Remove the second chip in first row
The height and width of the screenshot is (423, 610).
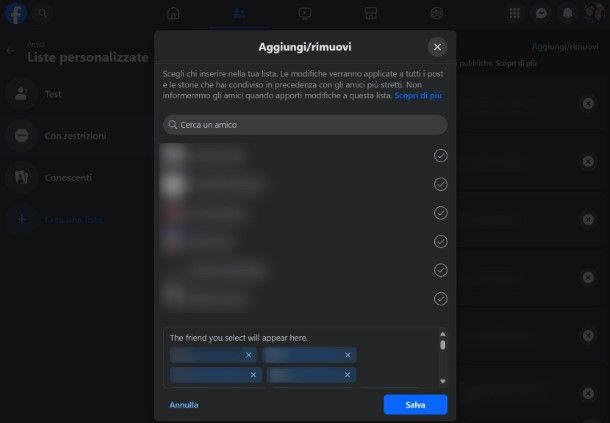[x=347, y=355]
